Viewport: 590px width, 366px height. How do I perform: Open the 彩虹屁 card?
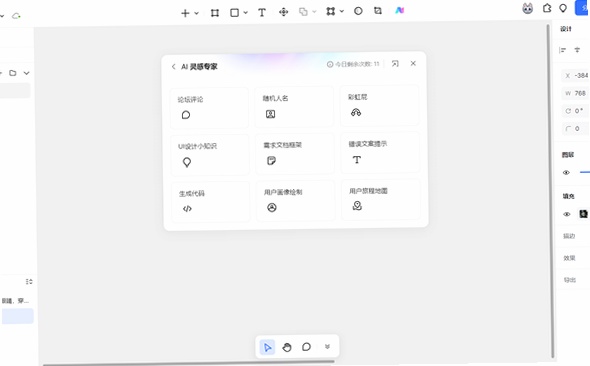tap(379, 106)
